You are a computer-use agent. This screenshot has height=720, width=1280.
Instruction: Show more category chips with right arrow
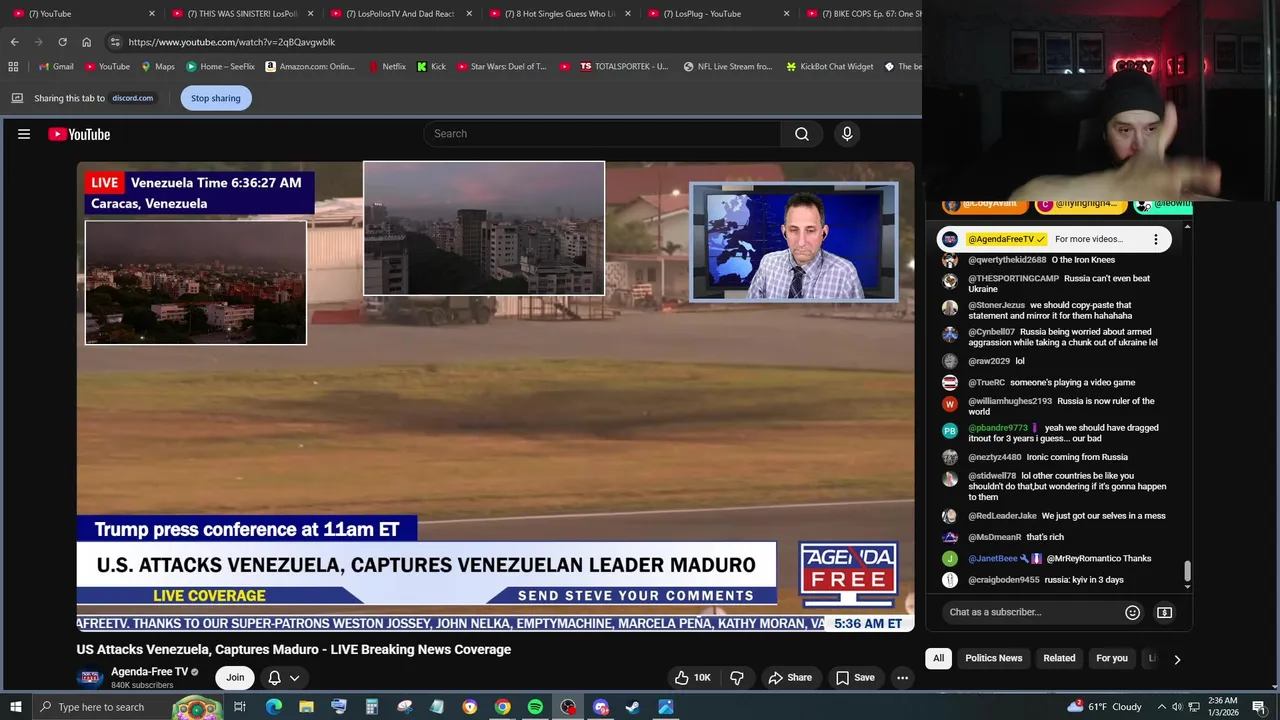pyautogui.click(x=1177, y=659)
